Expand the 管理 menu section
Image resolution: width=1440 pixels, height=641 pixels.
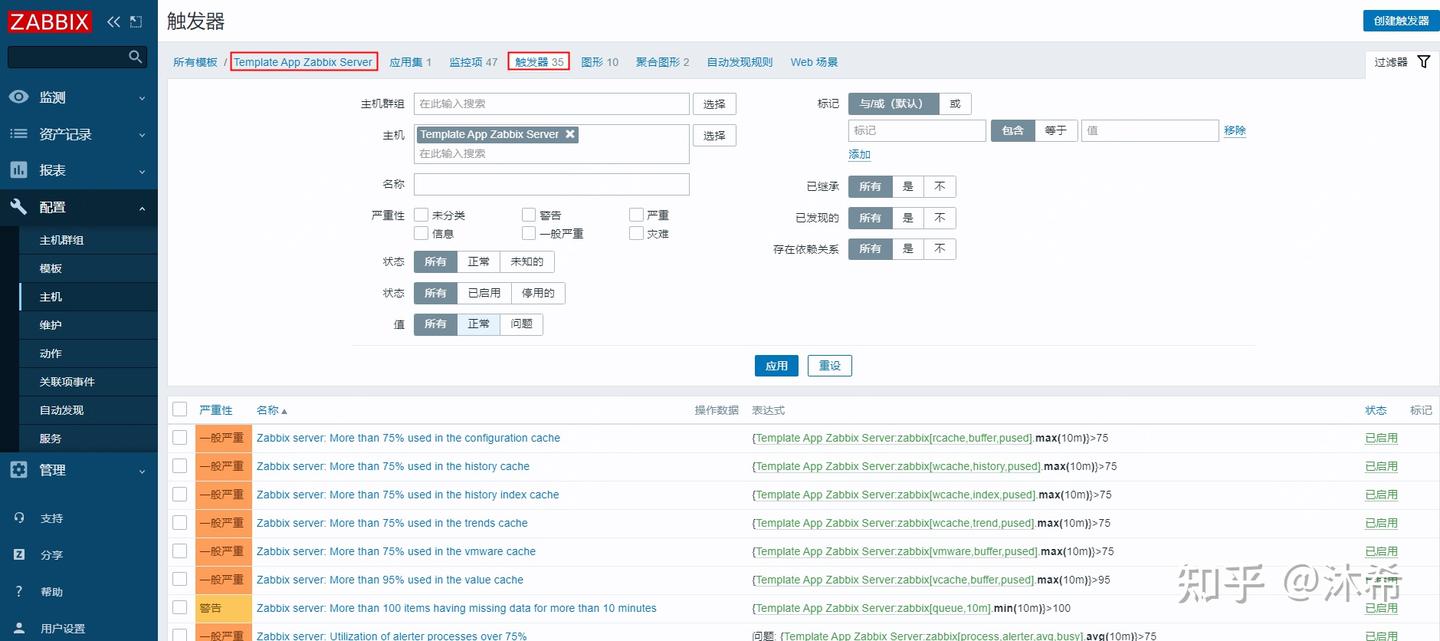pyautogui.click(x=79, y=470)
